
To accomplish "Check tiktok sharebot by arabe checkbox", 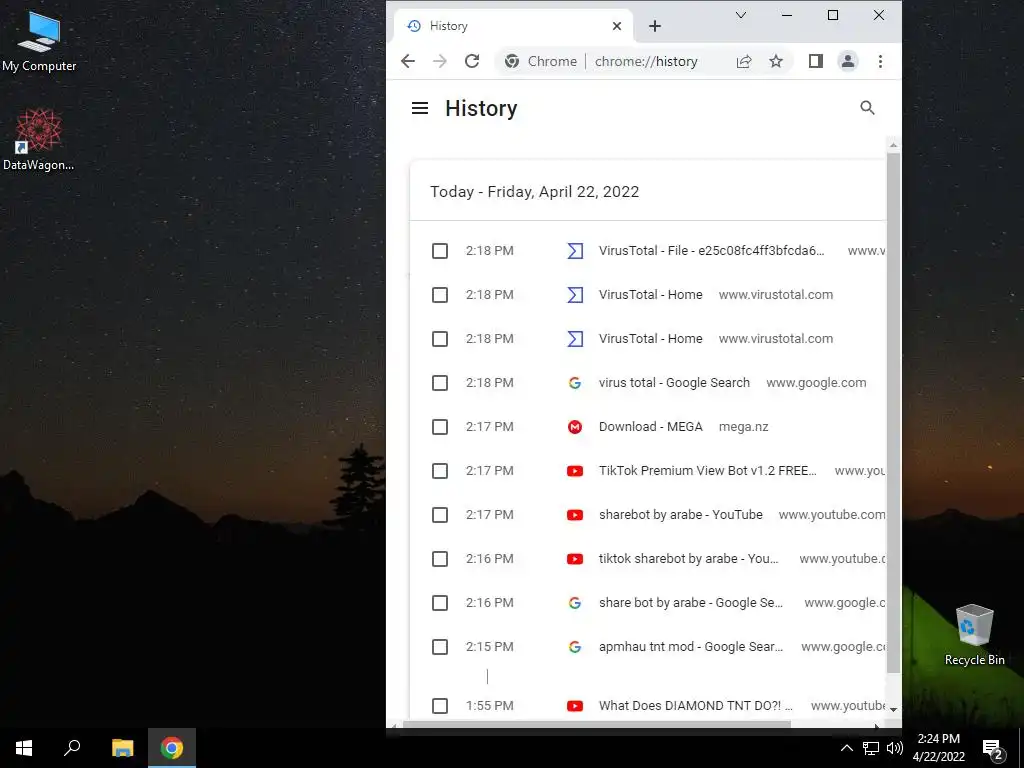I will [x=440, y=559].
